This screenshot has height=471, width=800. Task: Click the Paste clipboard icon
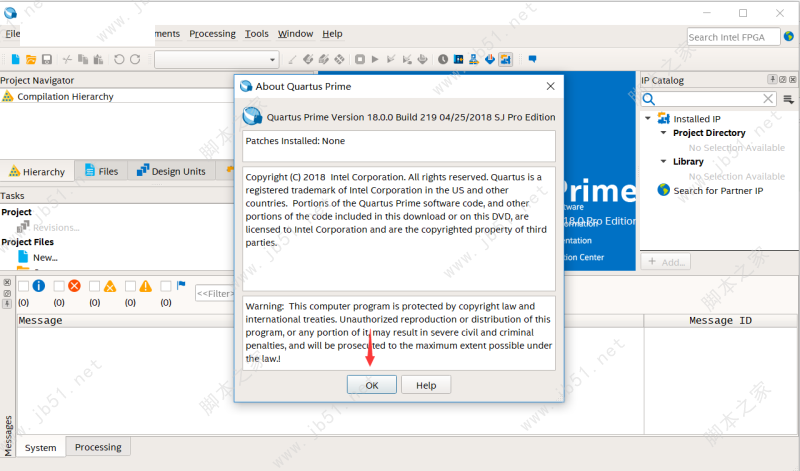pyautogui.click(x=98, y=60)
